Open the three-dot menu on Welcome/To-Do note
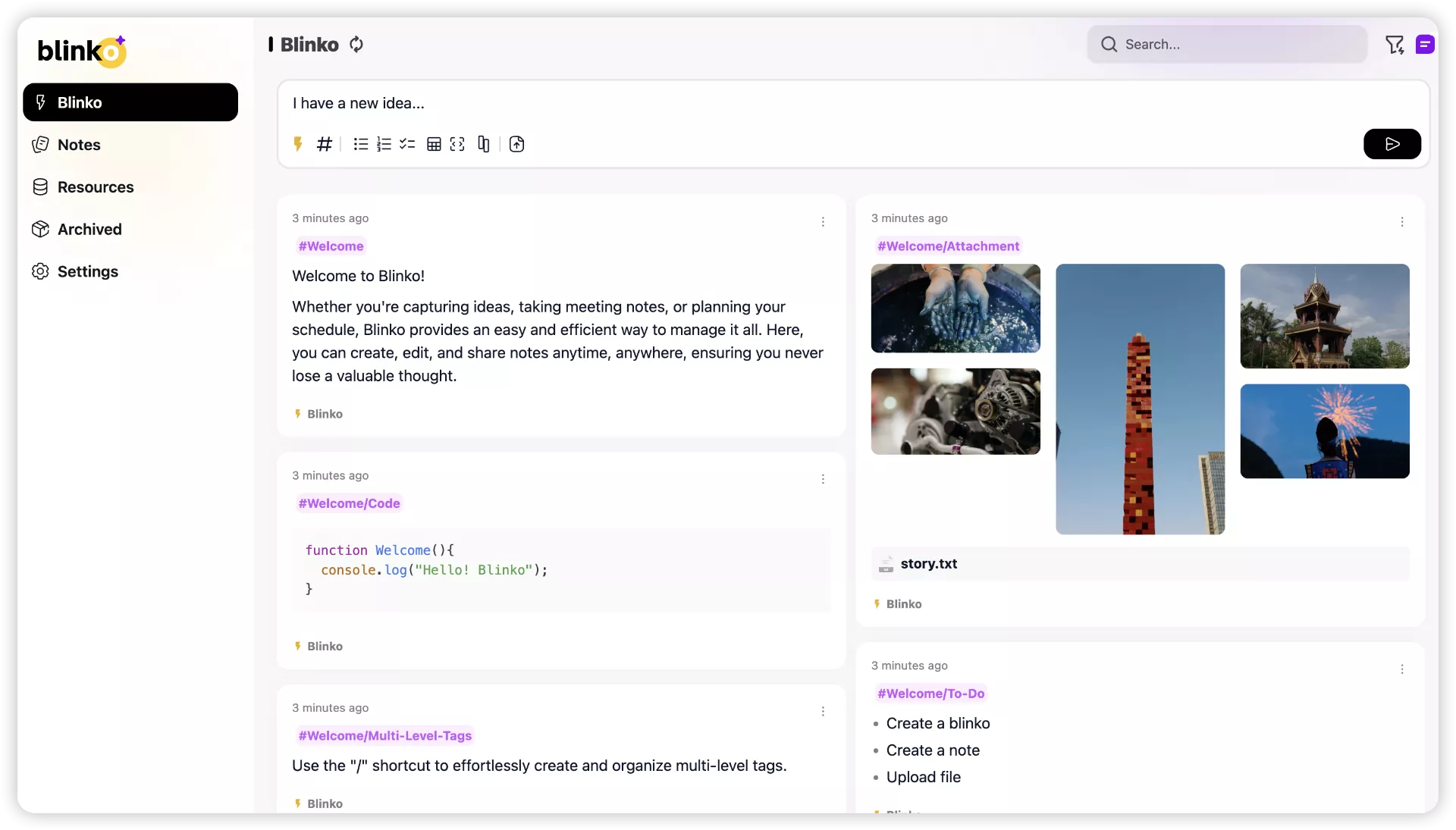Viewport: 1456px width, 830px height. (x=1402, y=669)
